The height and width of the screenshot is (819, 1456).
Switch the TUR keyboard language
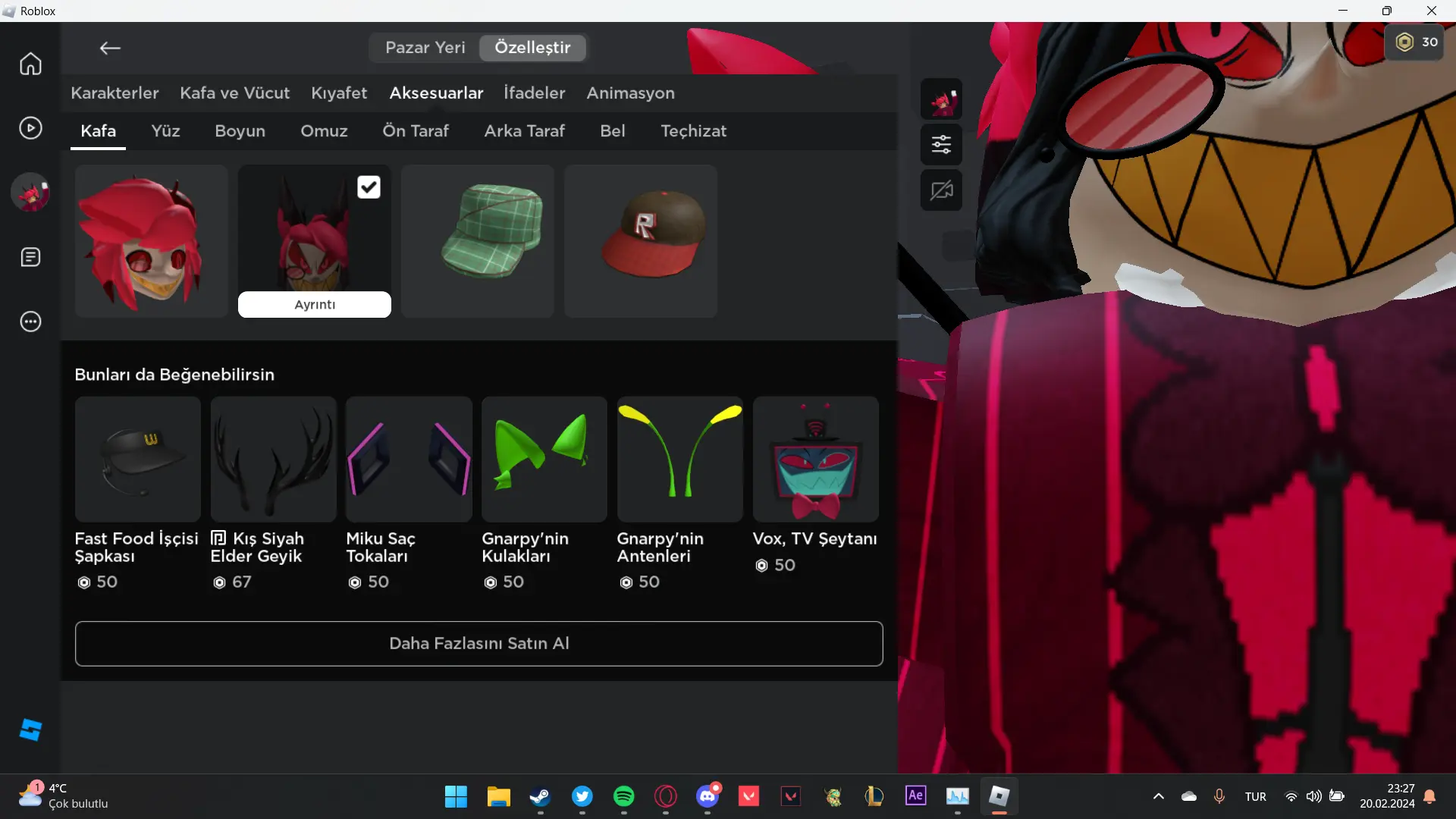coord(1255,796)
